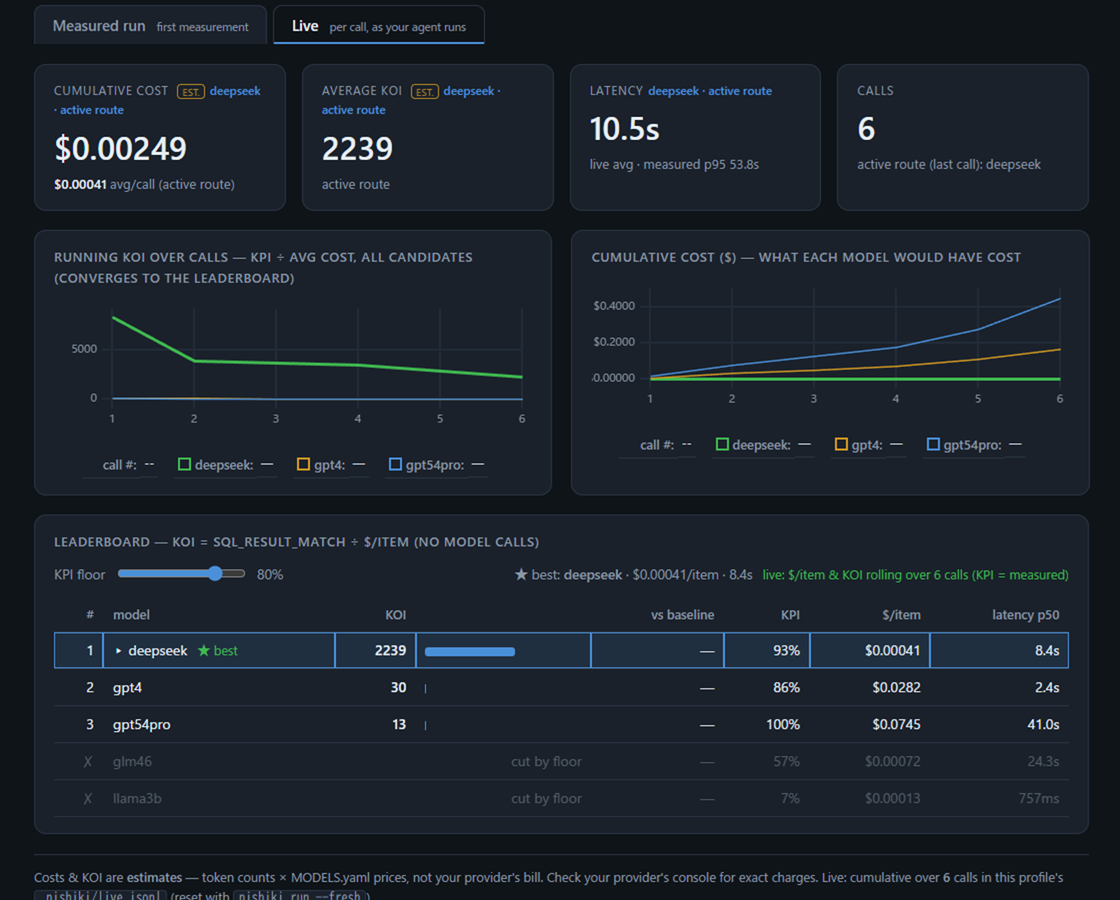Viewport: 1120px width, 900px height.
Task: Click the 41.0s latency cell for gpt54pro
Action: coord(1043,724)
